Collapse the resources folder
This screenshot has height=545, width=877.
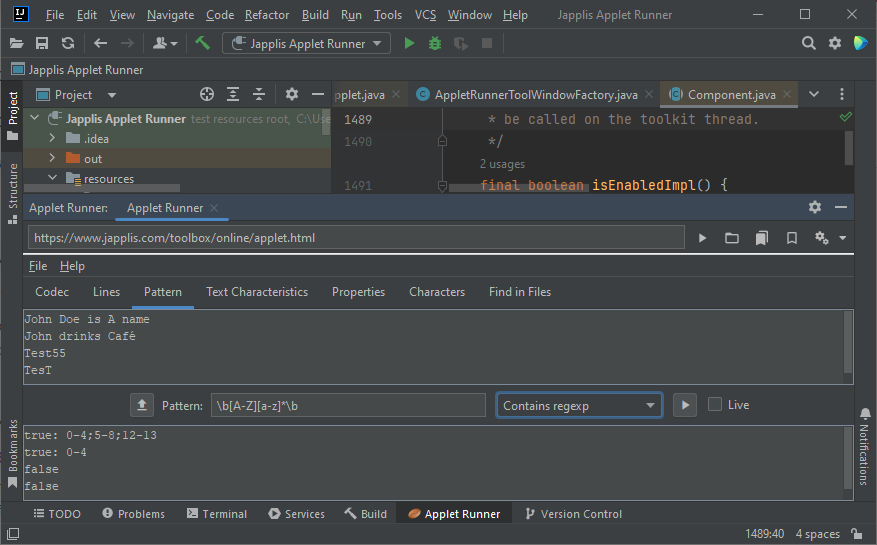pos(52,177)
